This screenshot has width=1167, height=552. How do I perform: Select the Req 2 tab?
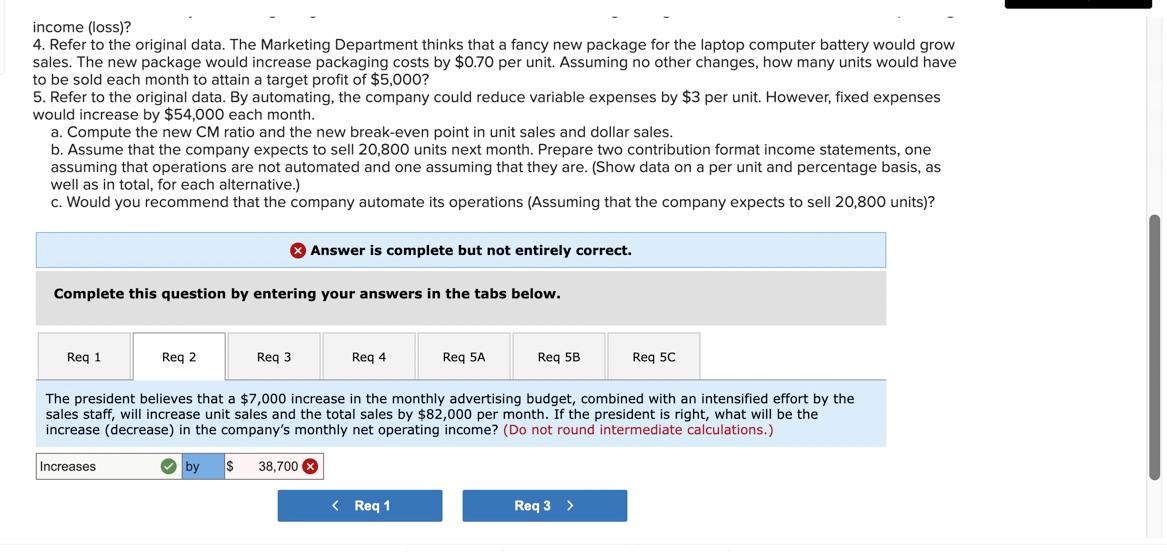[179, 357]
